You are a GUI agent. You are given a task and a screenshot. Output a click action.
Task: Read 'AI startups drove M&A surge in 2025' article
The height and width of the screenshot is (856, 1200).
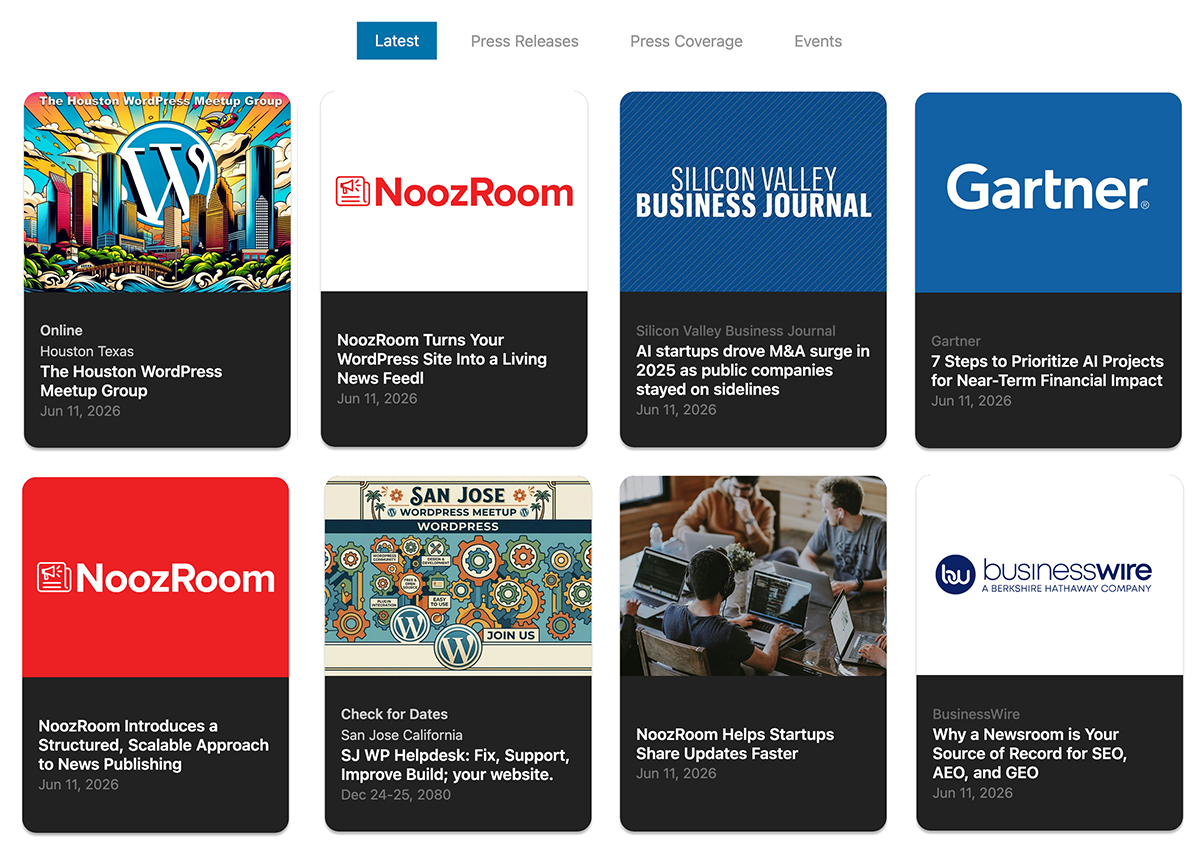coord(753,370)
